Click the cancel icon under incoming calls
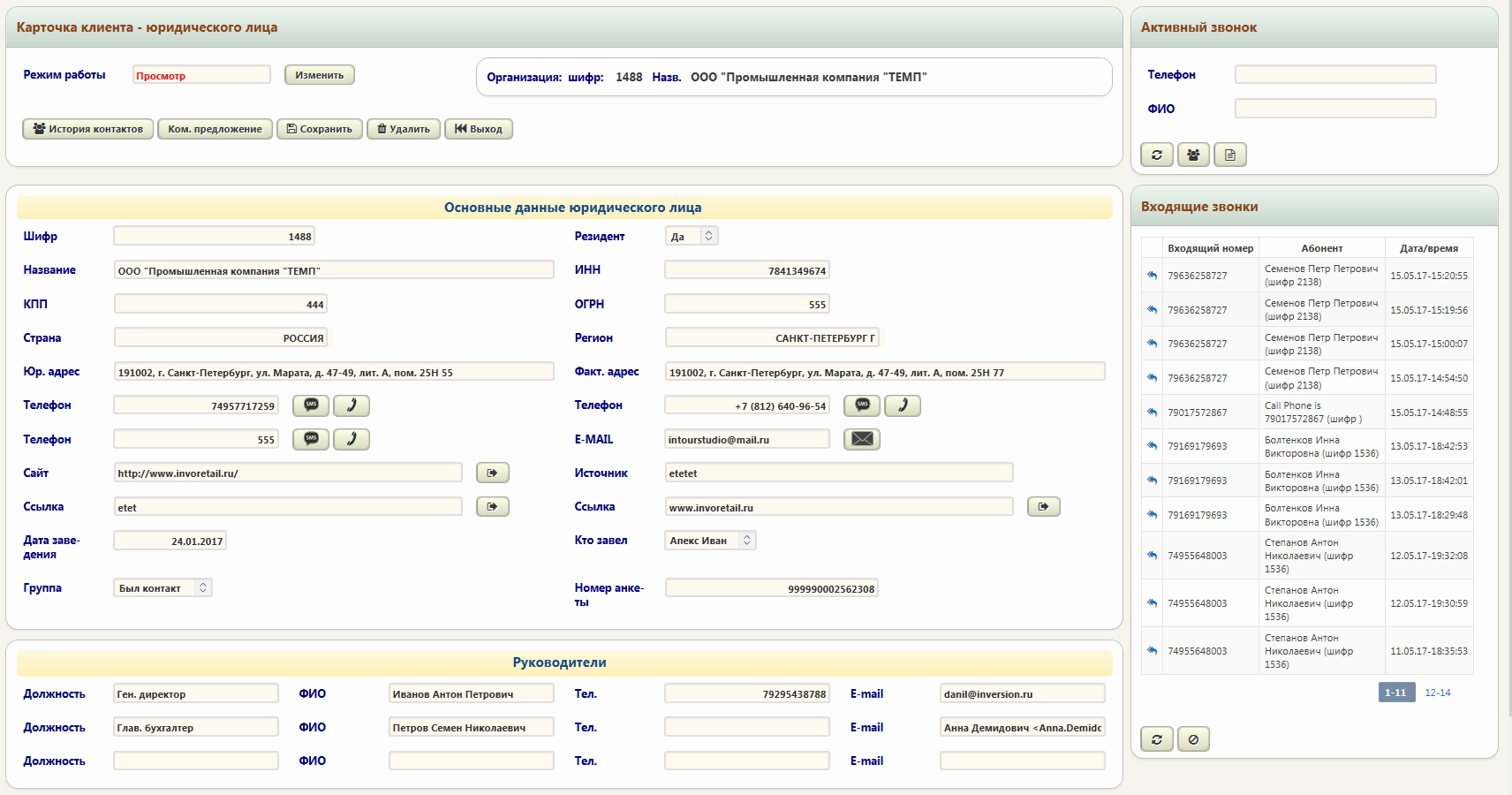Screen dimensions: 1512x795 [1193, 739]
